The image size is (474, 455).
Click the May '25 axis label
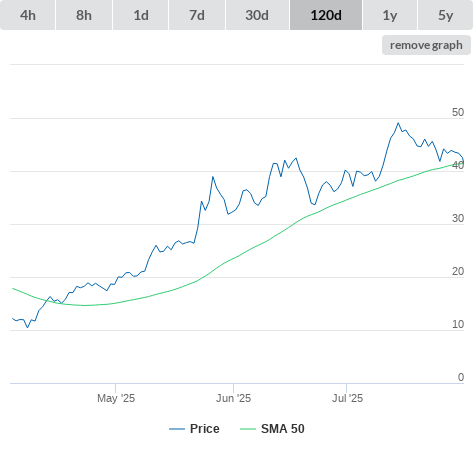click(x=116, y=398)
